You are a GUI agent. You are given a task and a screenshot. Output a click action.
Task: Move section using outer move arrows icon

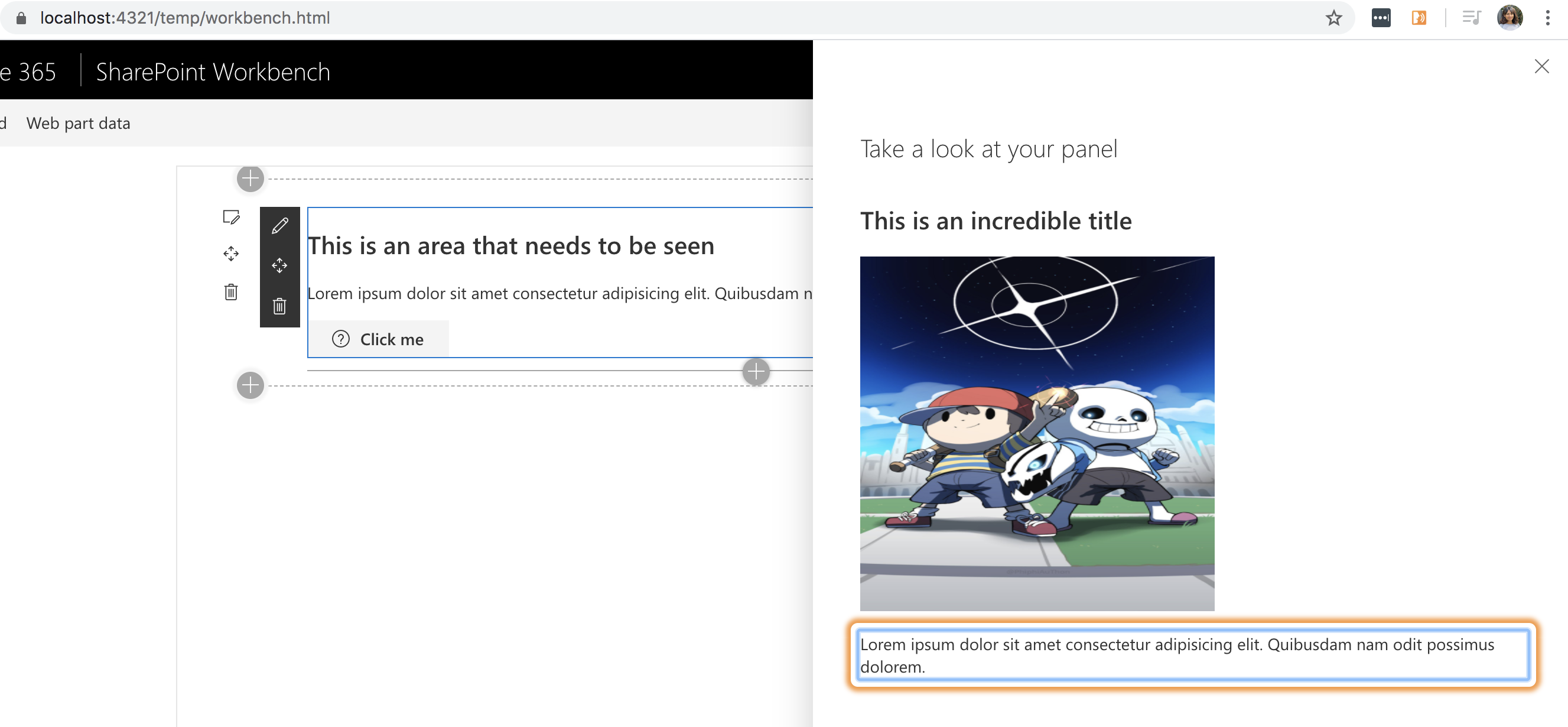click(230, 254)
